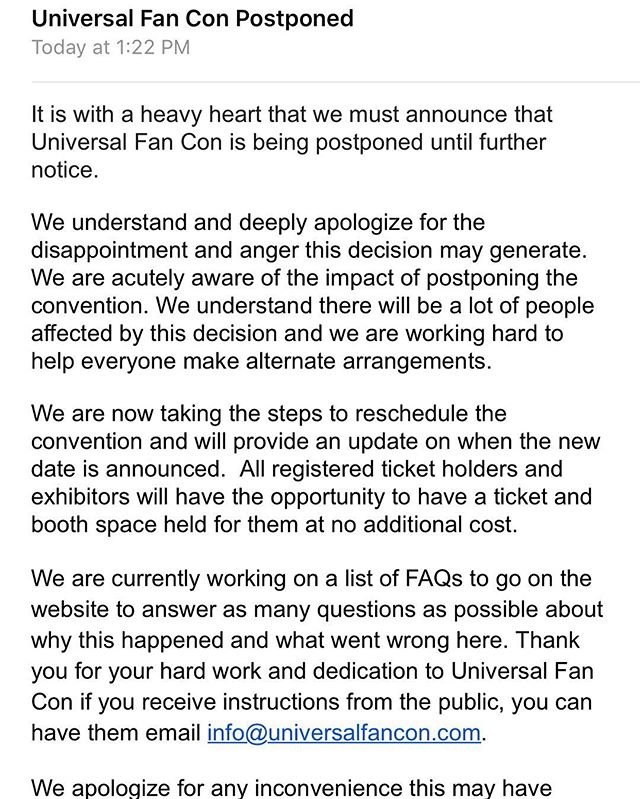The width and height of the screenshot is (640, 799).
Task: Click the "It is with a heavy heart" paragraph
Action: (x=290, y=143)
